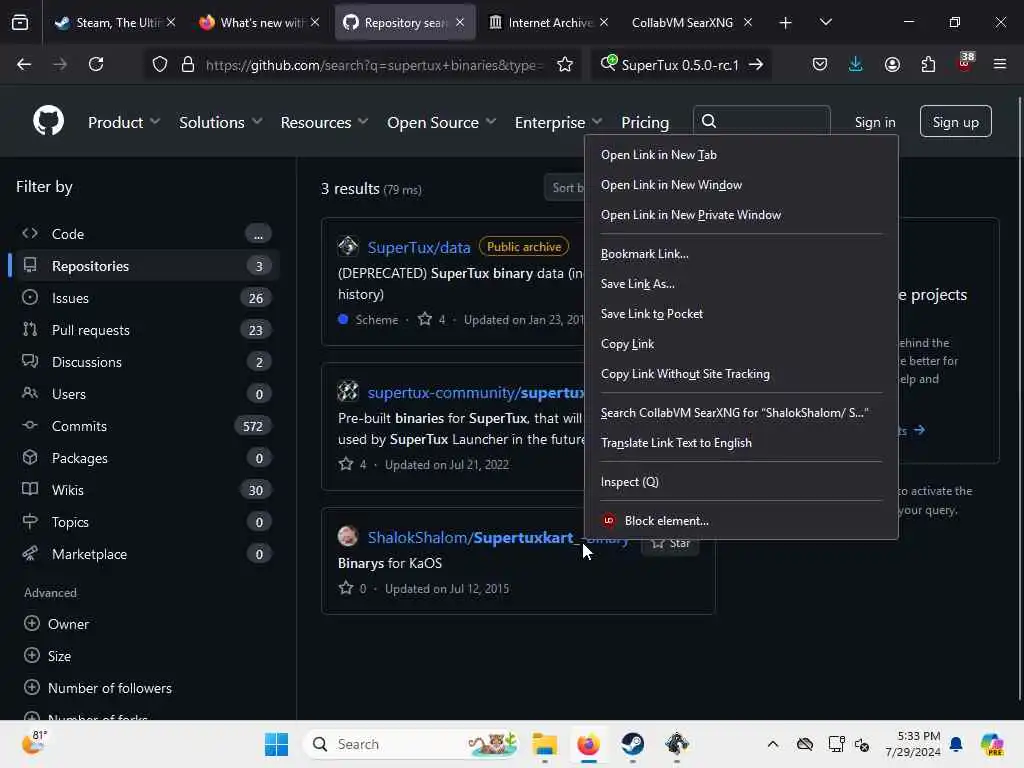Open the notification bell in system tray
The image size is (1024, 768).
point(956,744)
